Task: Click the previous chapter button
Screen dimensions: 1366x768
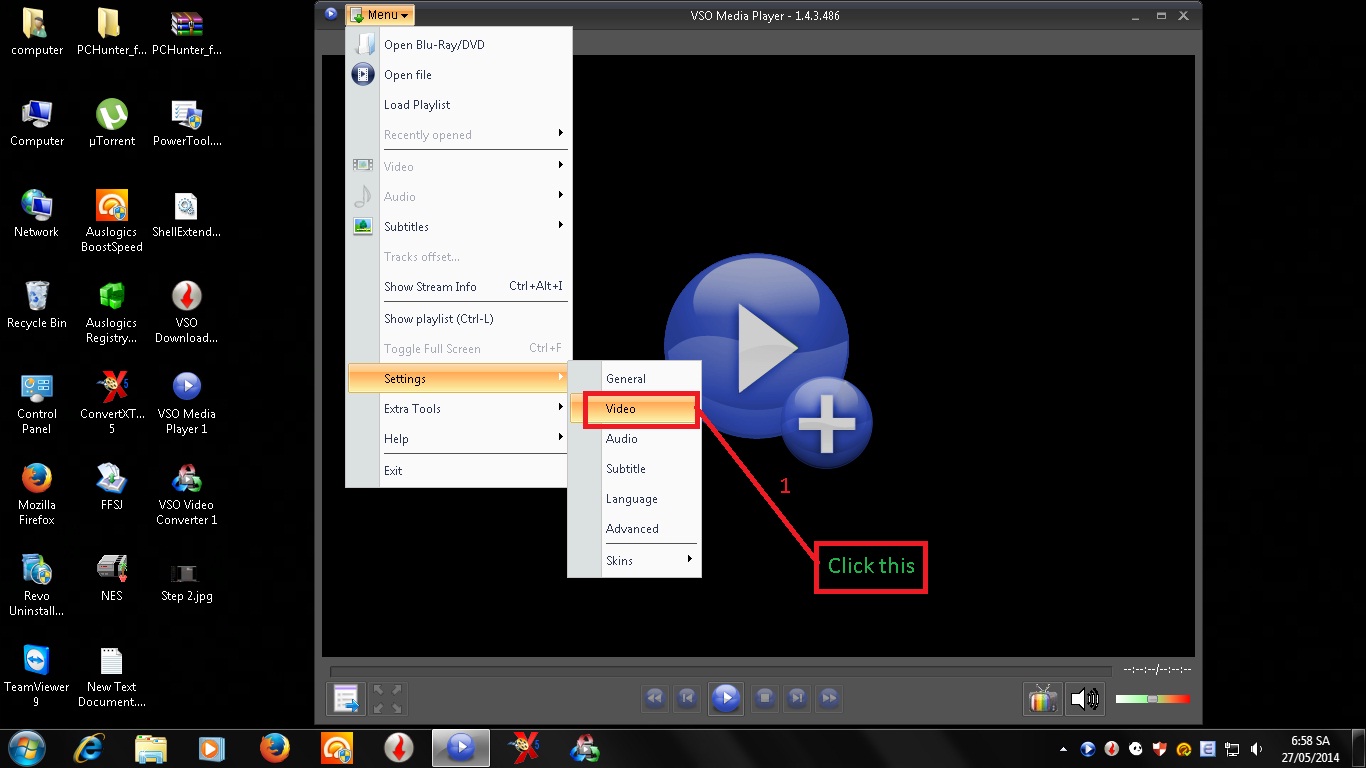Action: tap(687, 697)
